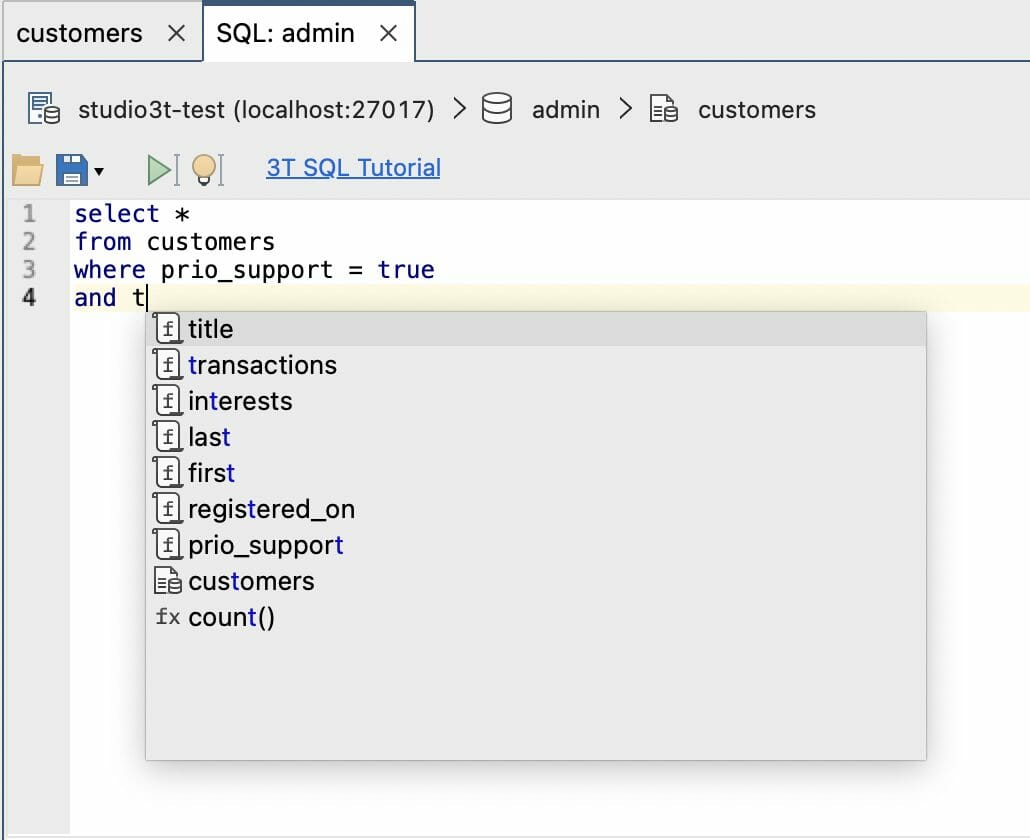Click studio3t-test (localhost:27017) breadcrumb
1030x840 pixels.
256,110
